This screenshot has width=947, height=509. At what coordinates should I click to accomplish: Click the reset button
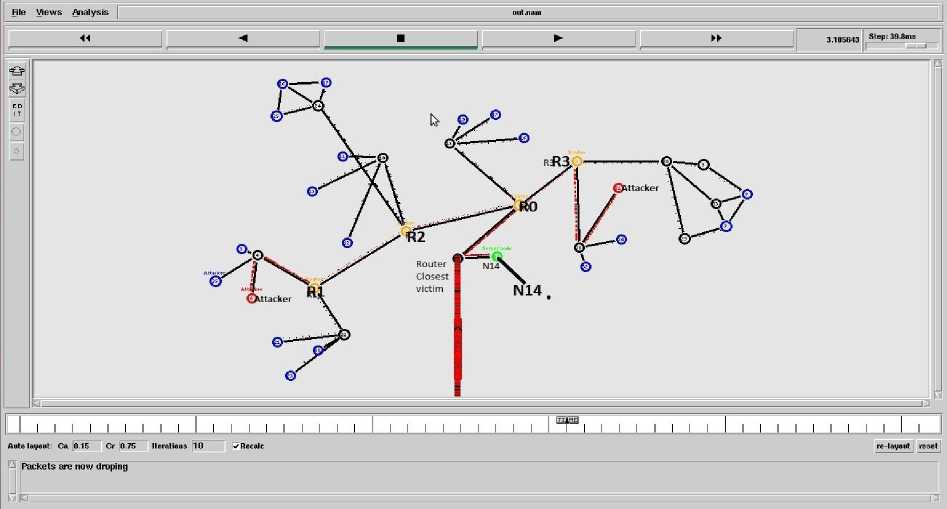pyautogui.click(x=928, y=446)
